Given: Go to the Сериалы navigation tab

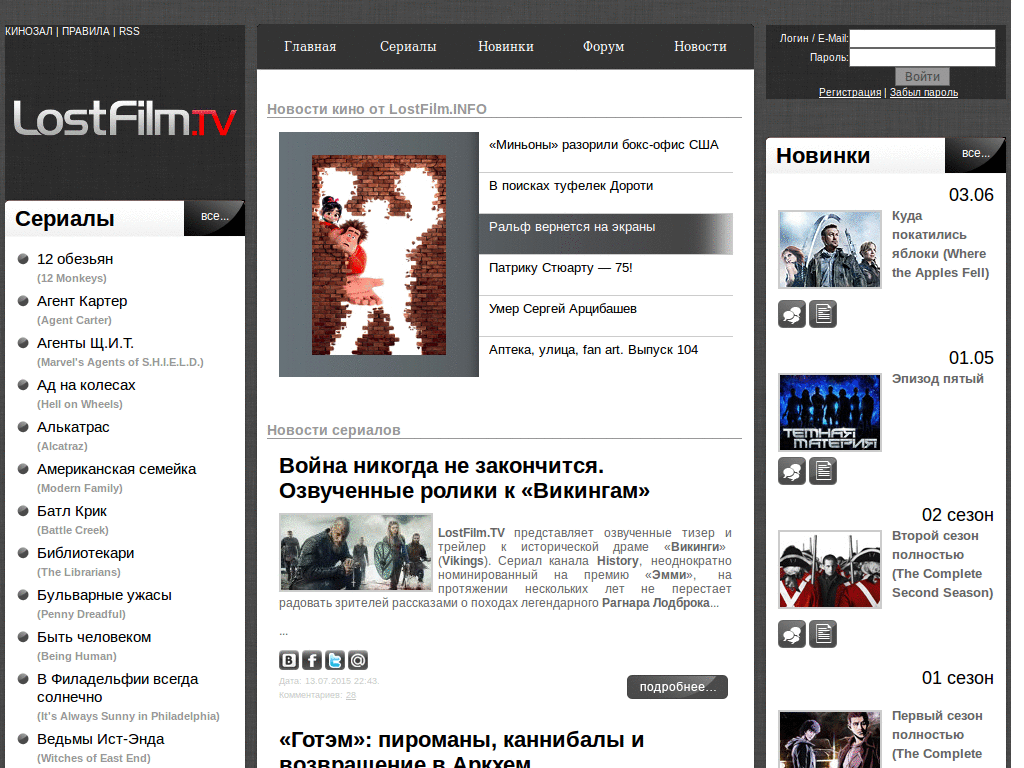Looking at the screenshot, I should pos(408,47).
